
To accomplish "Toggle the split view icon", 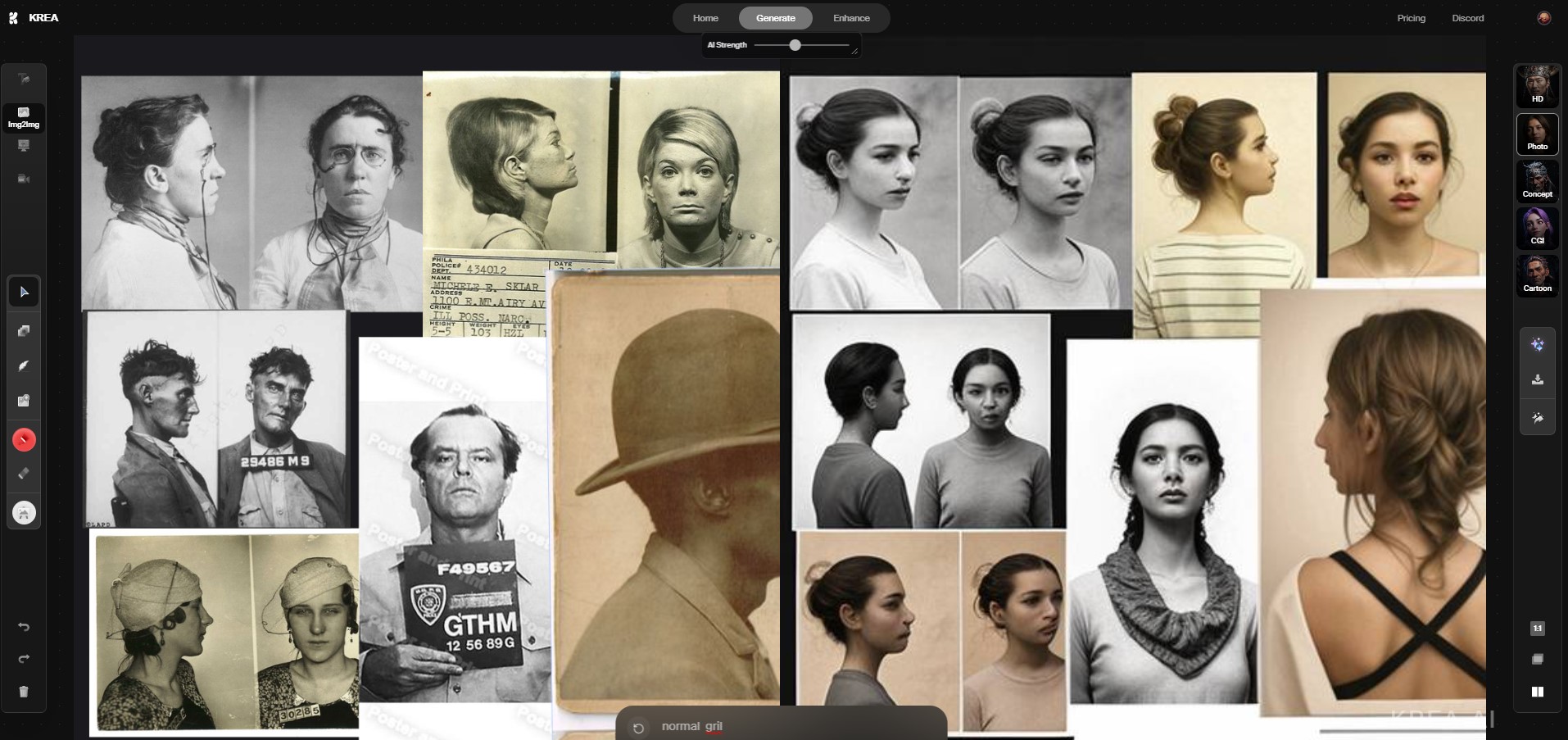I will pos(1538,692).
